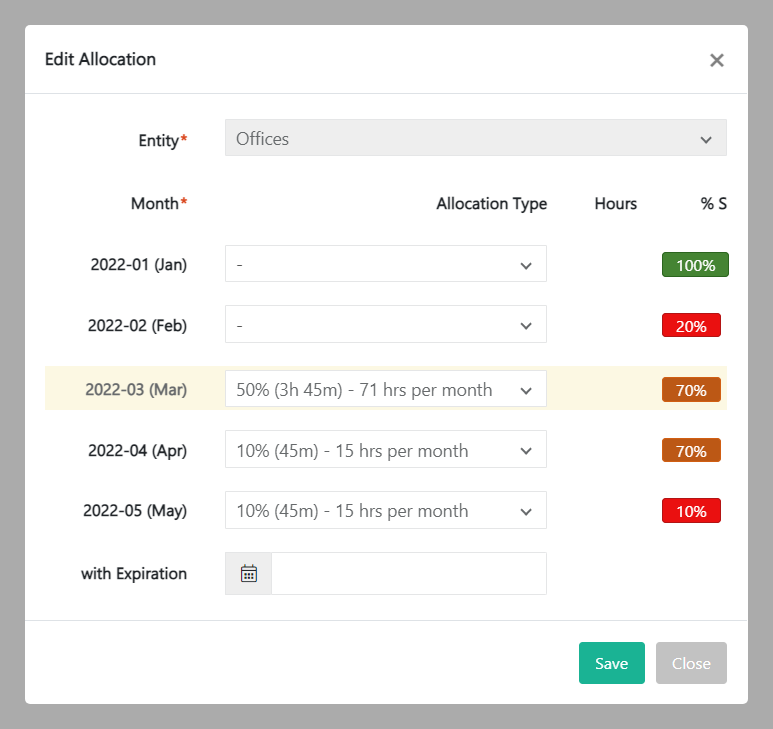
Task: Click the orange 70% badge for March
Action: [x=691, y=390]
